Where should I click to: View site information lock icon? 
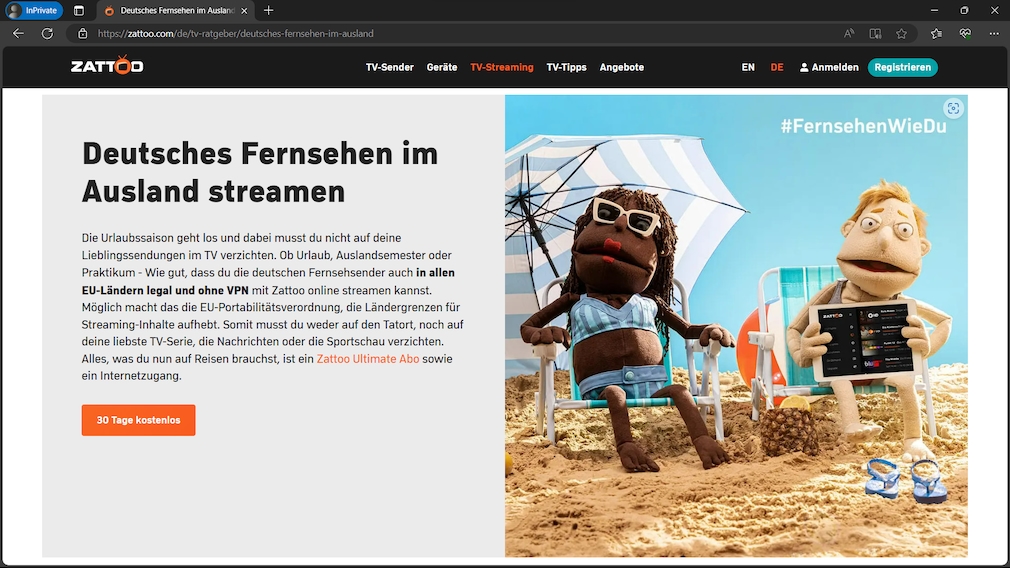coord(82,33)
